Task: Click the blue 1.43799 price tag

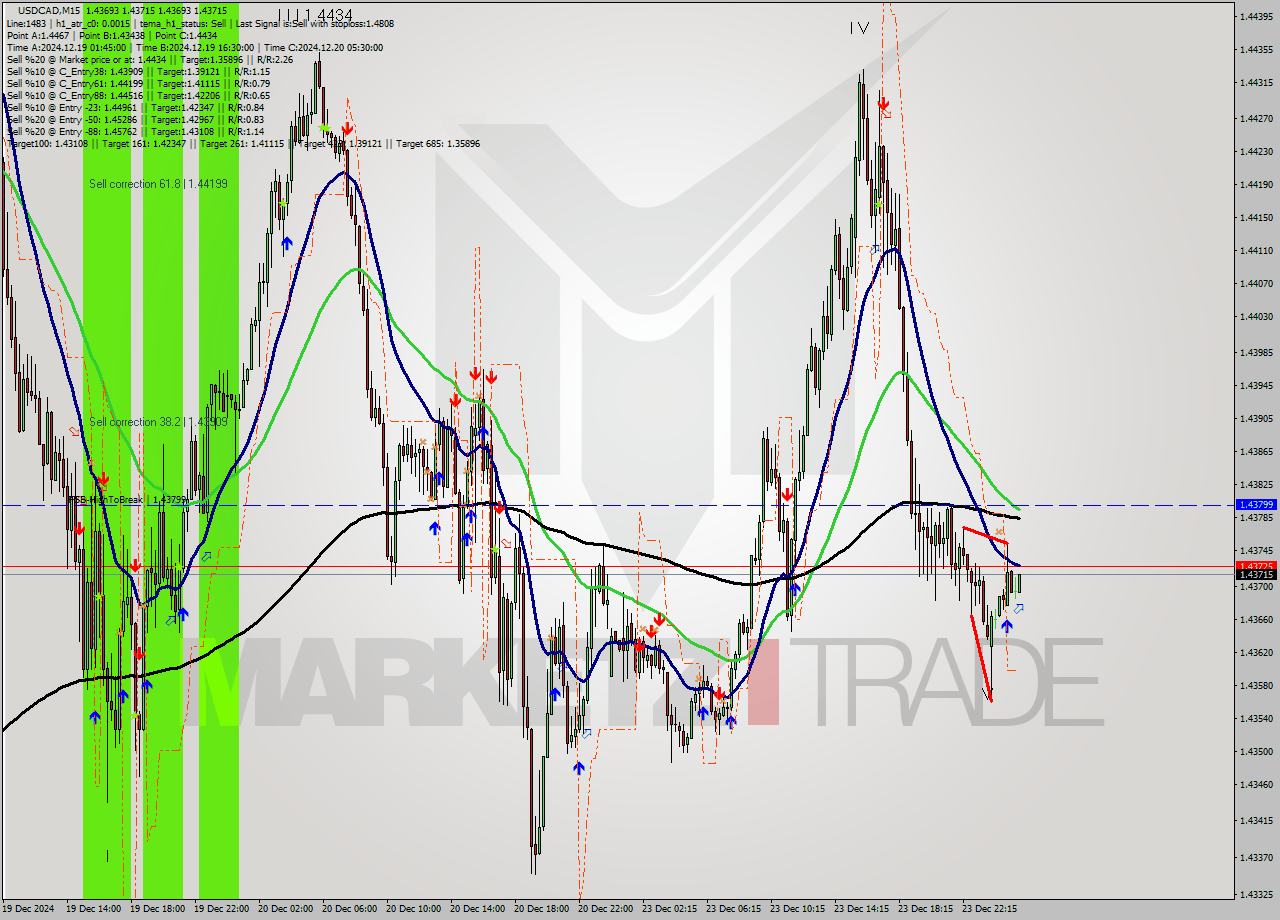Action: tap(1256, 505)
